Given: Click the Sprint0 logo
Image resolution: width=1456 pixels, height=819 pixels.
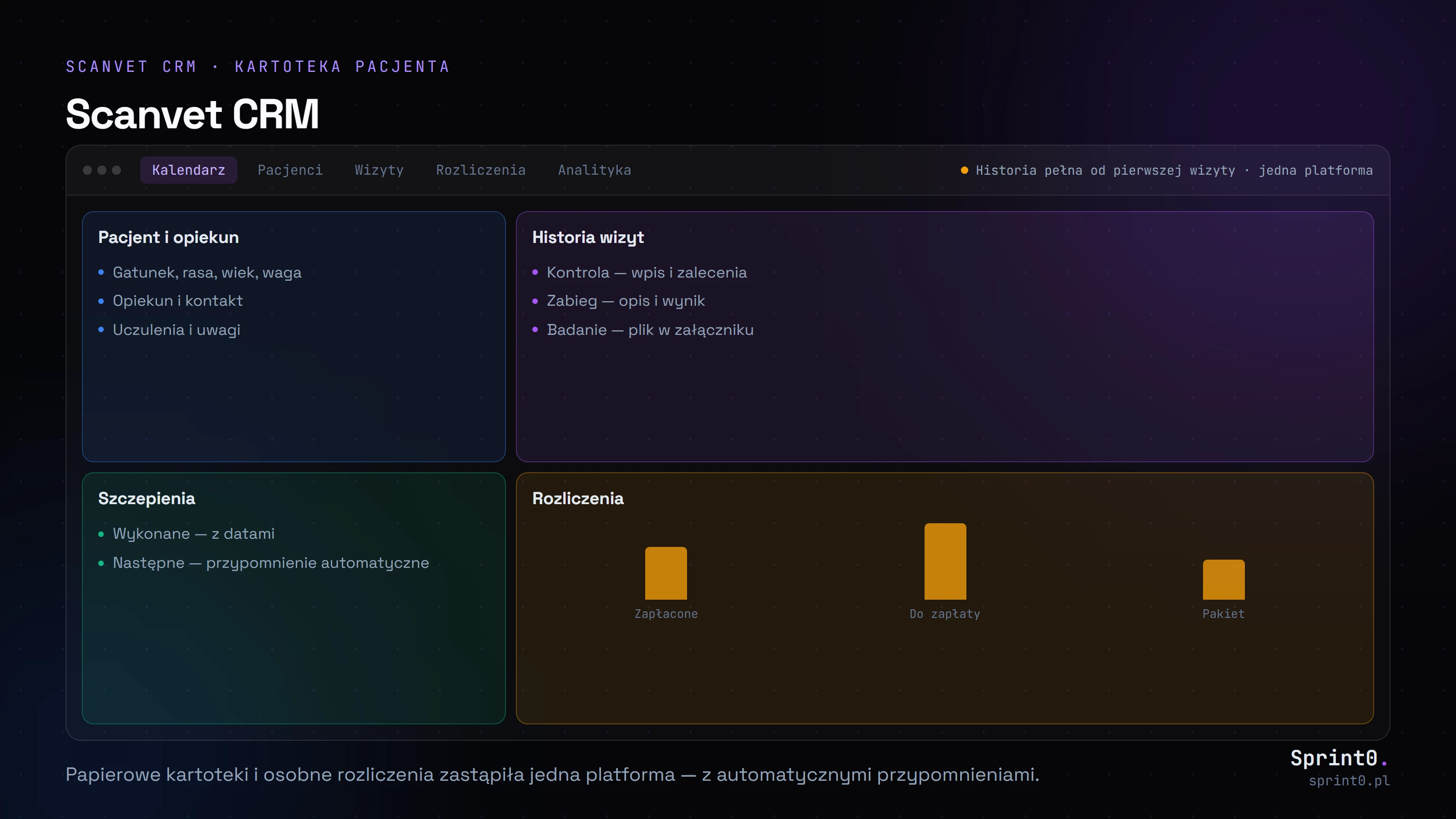Looking at the screenshot, I should pyautogui.click(x=1339, y=758).
